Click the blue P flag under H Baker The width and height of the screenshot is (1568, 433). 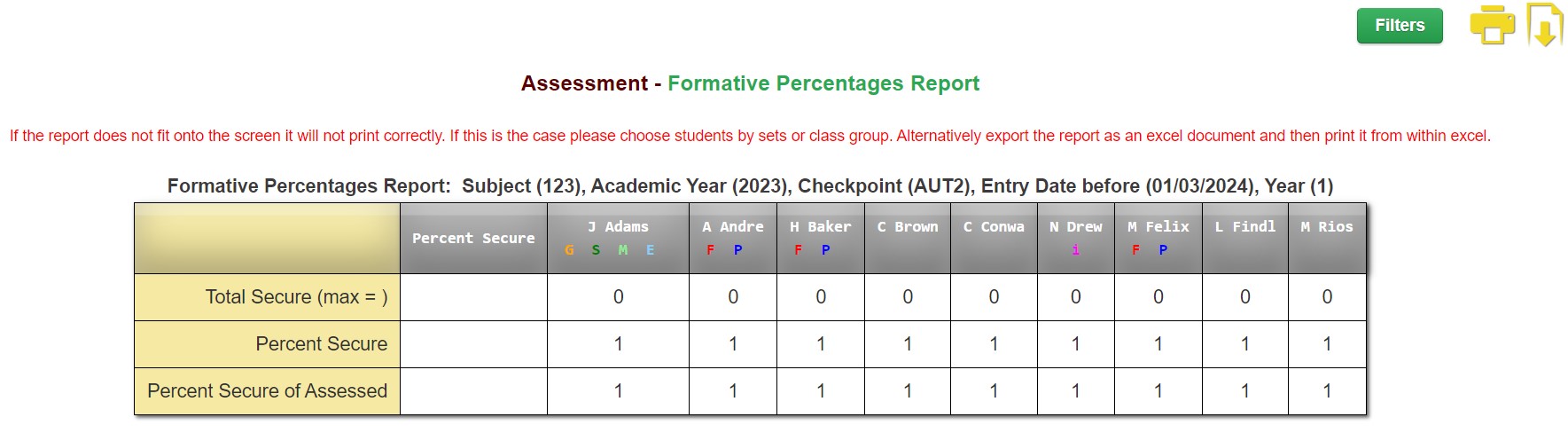825,250
